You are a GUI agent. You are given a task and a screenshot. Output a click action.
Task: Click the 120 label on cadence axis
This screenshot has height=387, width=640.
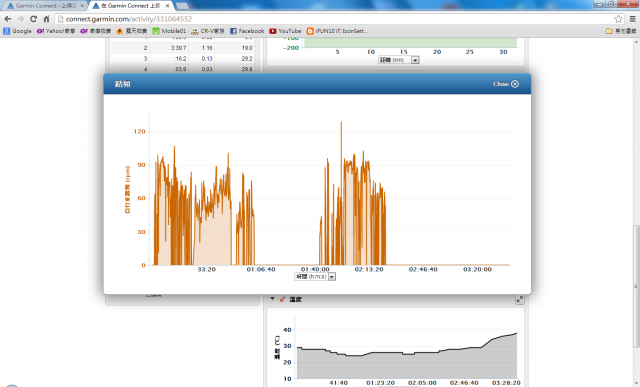[140, 131]
